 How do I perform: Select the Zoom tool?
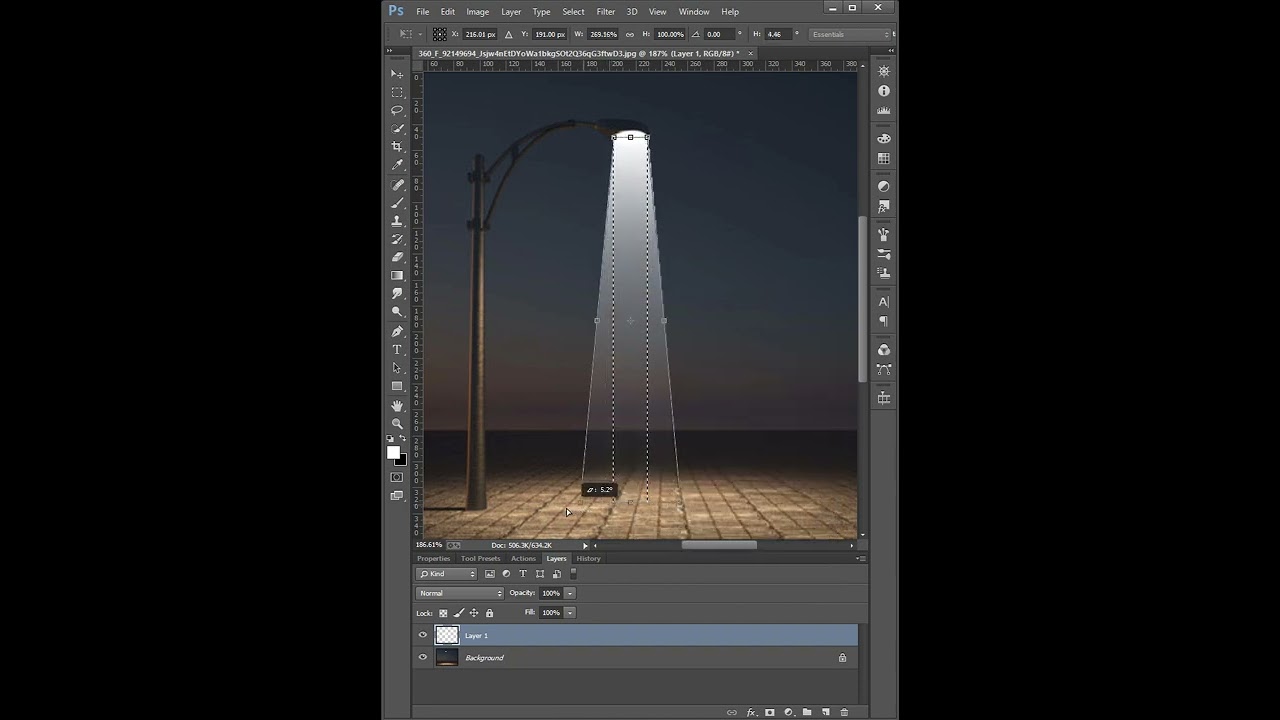pyautogui.click(x=397, y=424)
